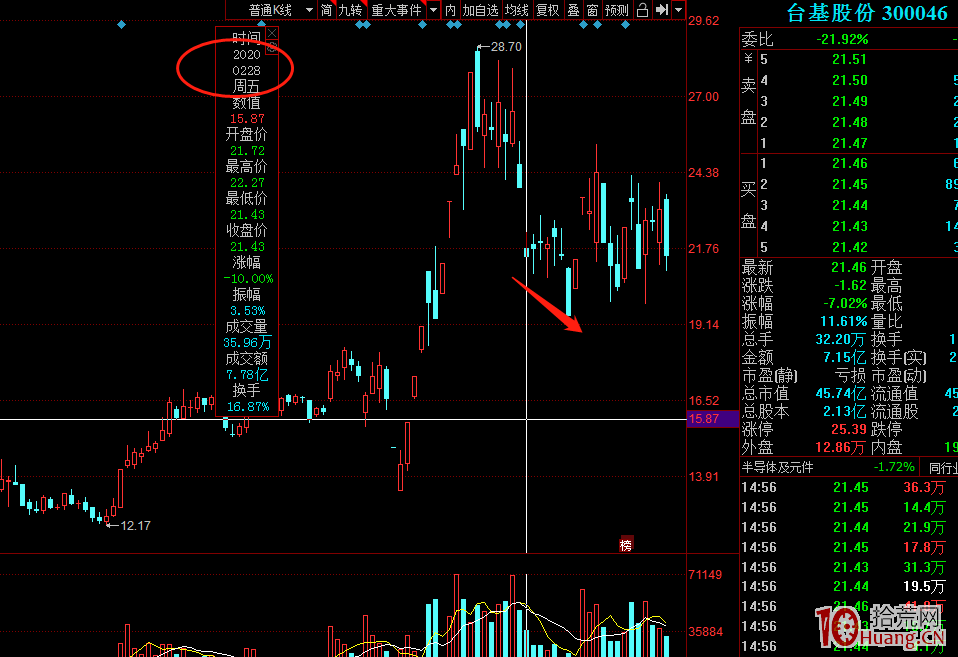Select sell level 3 price 21.49
Viewport: 958px width, 657px height.
[849, 101]
